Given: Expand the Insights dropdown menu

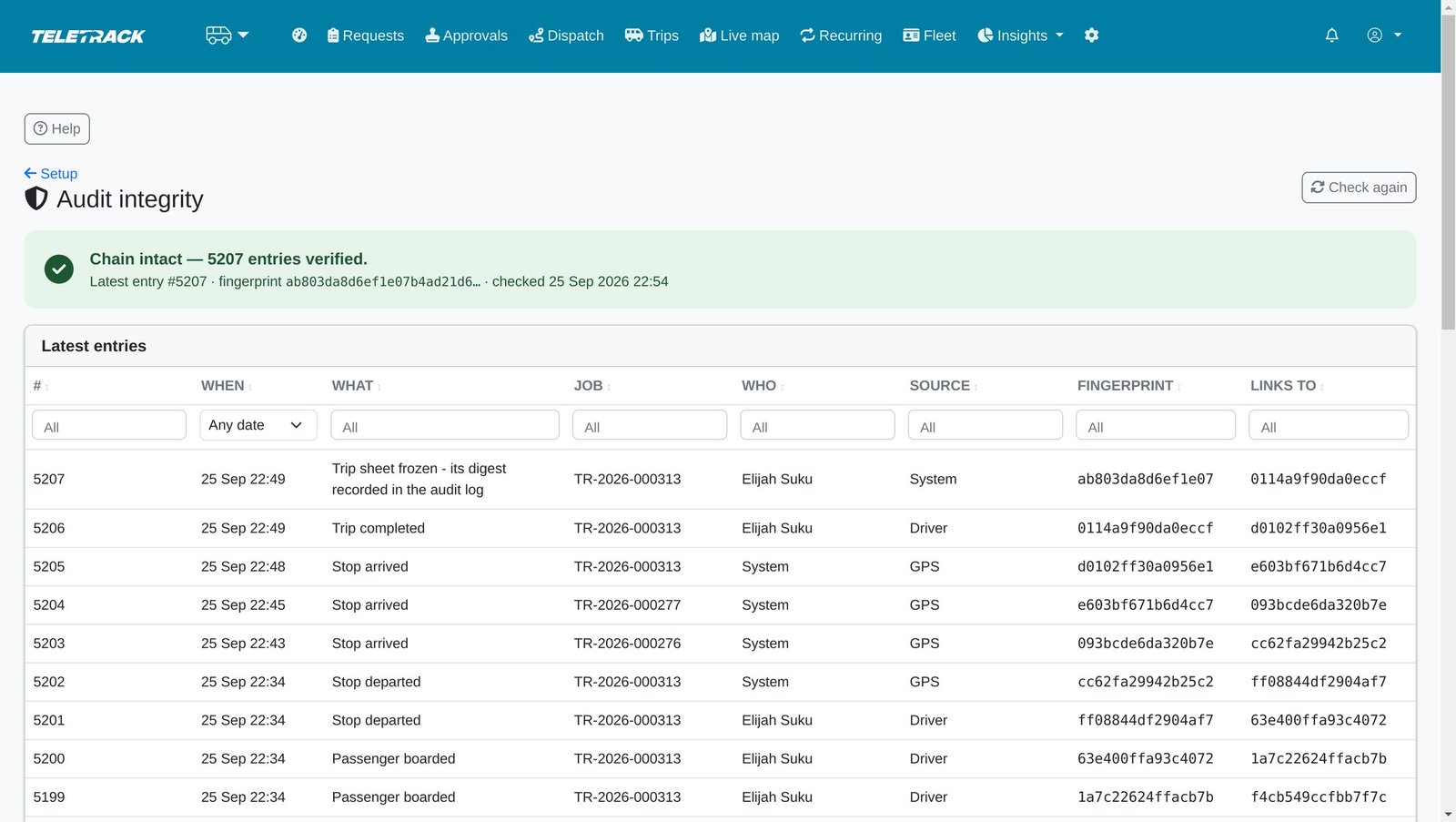Looking at the screenshot, I should click(1020, 36).
